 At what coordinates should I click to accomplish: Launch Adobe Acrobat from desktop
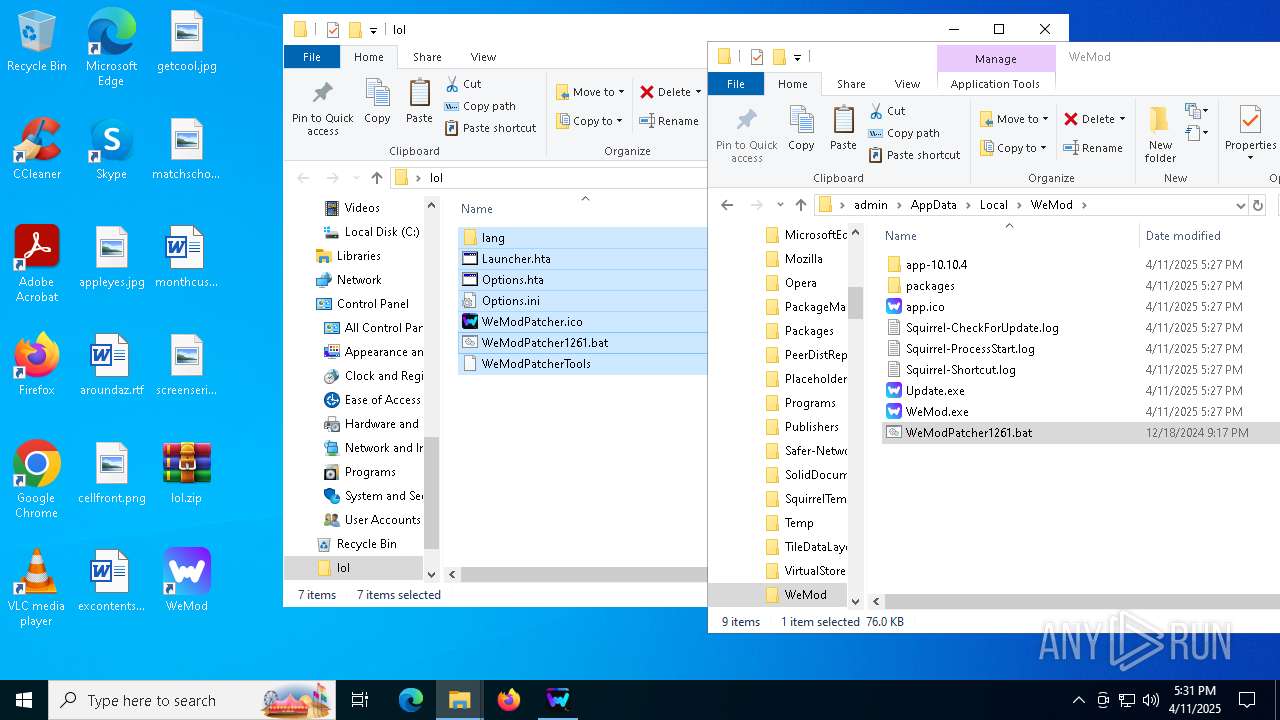(37, 264)
